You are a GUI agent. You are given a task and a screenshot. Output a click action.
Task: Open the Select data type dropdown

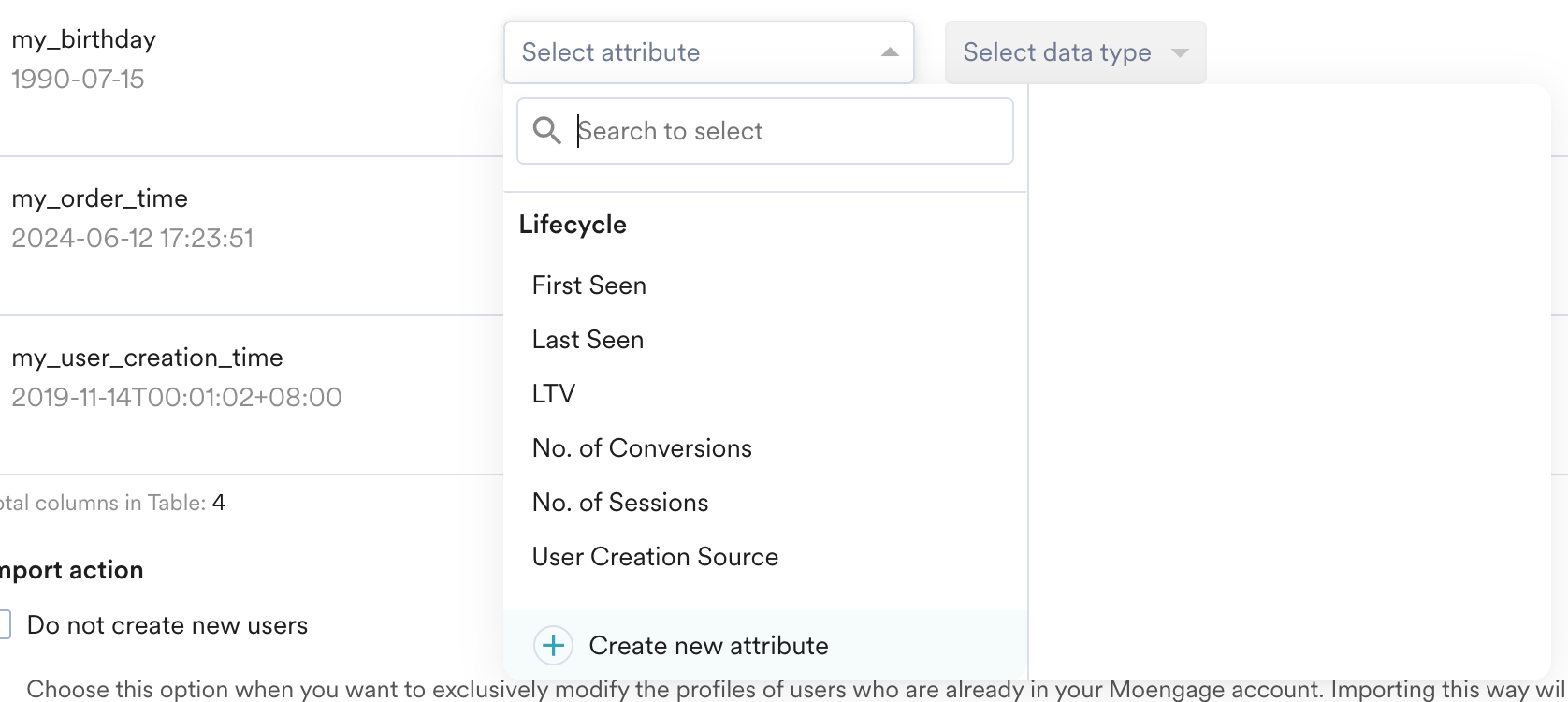click(1057, 52)
